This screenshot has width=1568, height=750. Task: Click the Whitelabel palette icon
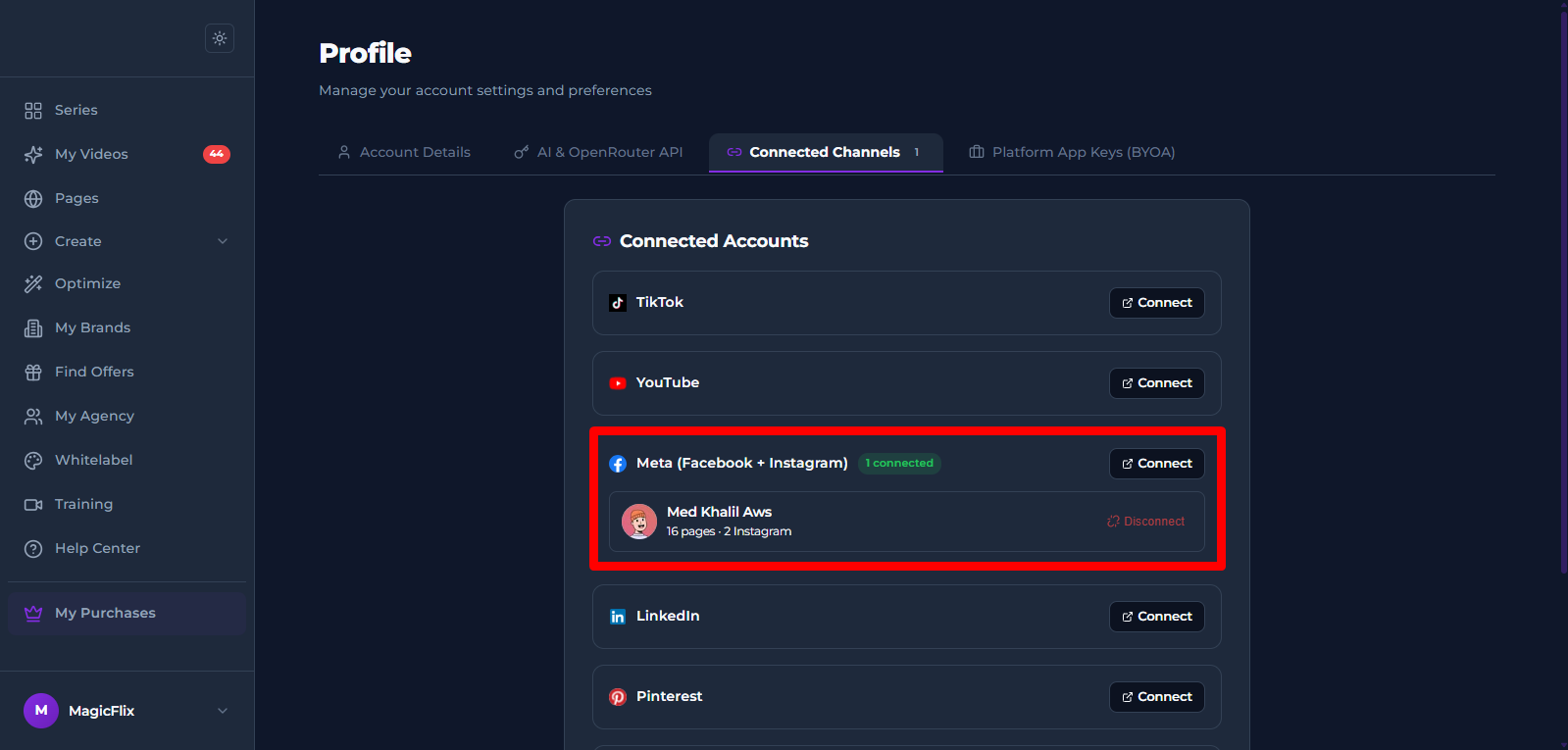(x=33, y=461)
